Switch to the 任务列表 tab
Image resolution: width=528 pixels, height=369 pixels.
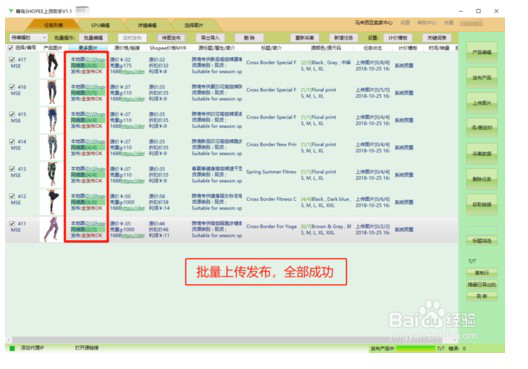click(x=53, y=25)
